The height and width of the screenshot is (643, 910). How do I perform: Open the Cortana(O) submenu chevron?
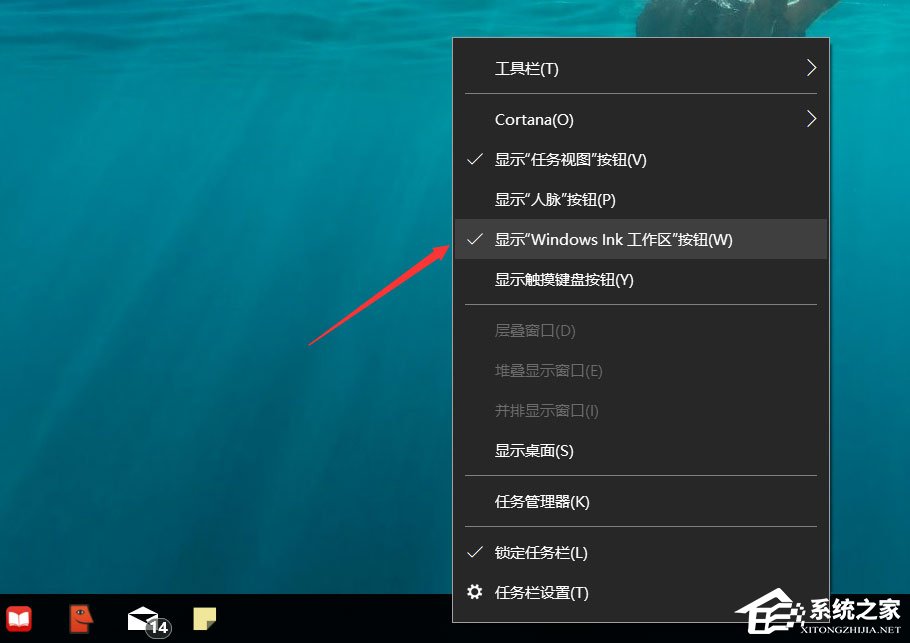pyautogui.click(x=811, y=118)
